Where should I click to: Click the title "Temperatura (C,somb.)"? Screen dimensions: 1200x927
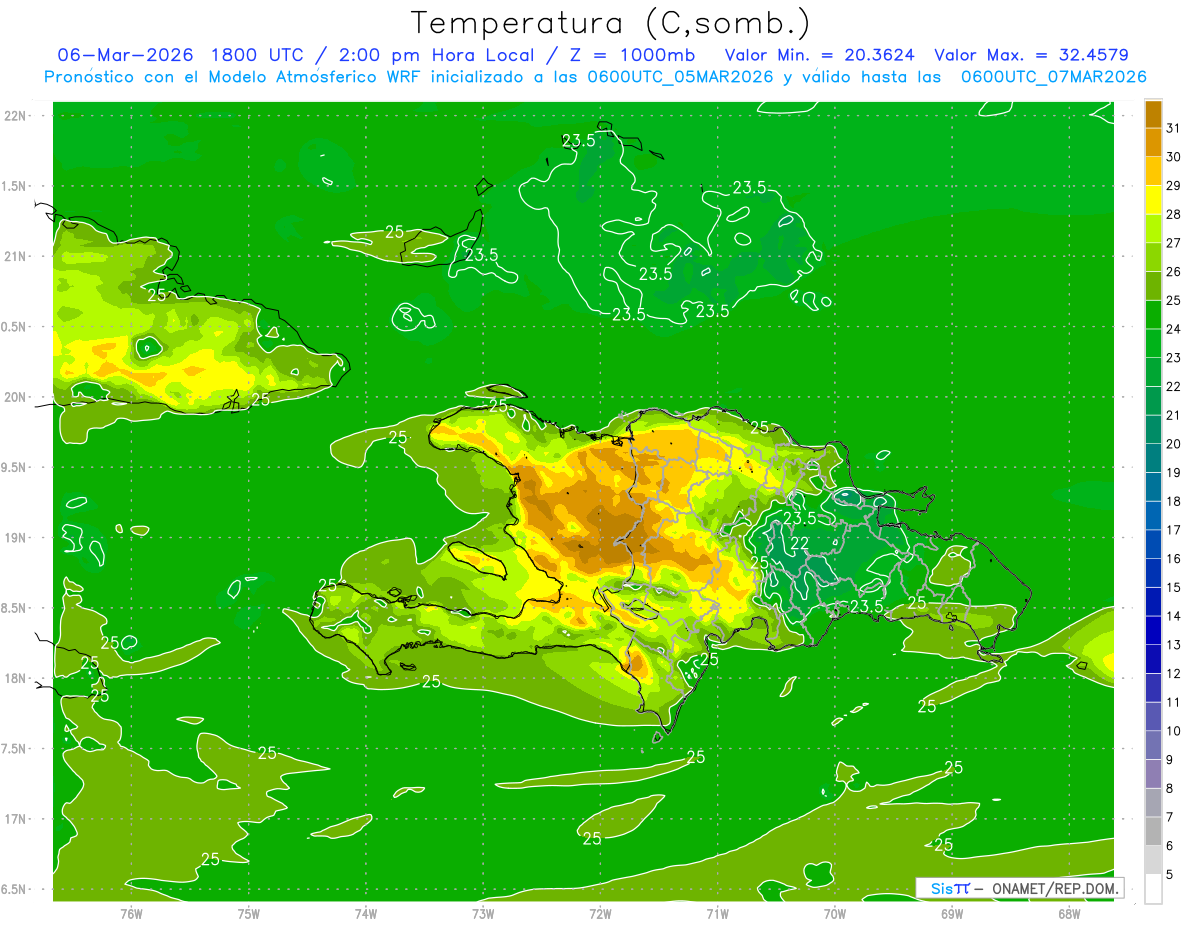(x=611, y=23)
